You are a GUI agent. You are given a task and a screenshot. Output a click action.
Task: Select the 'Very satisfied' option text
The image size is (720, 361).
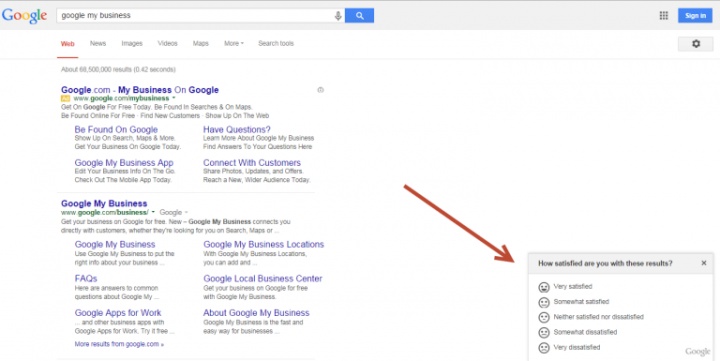(573, 287)
